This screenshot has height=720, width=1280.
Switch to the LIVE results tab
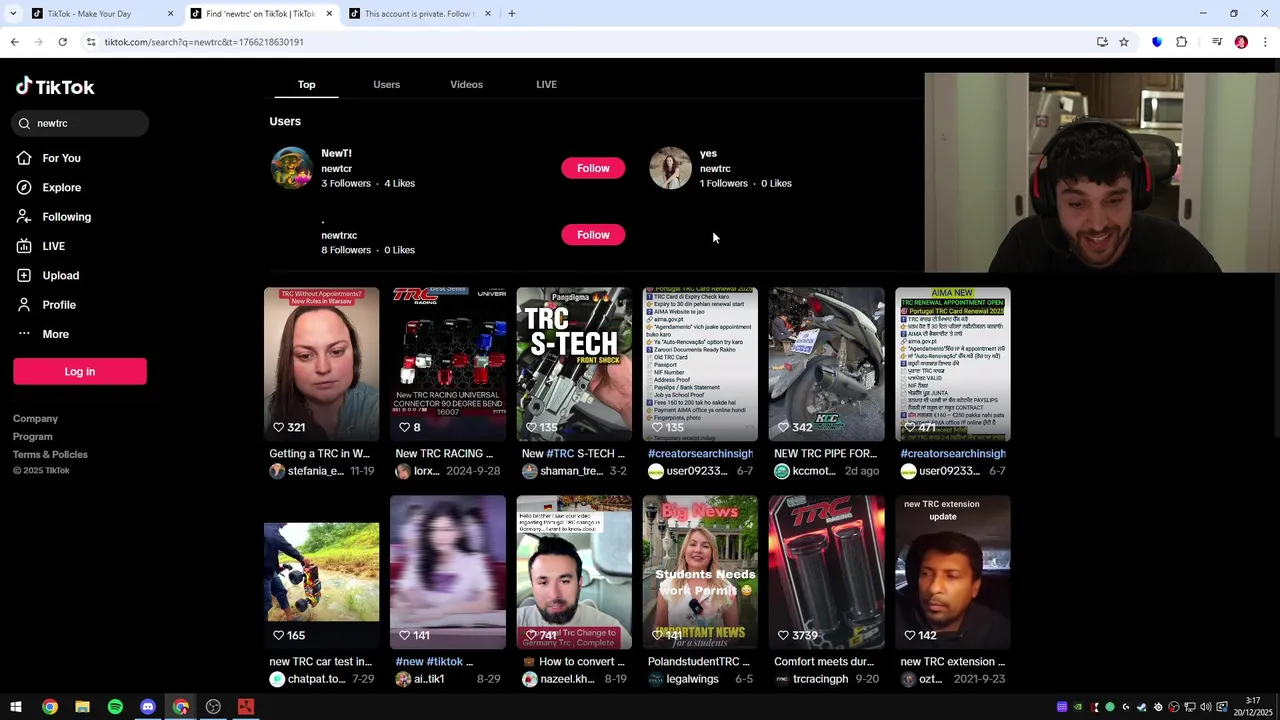(x=546, y=85)
